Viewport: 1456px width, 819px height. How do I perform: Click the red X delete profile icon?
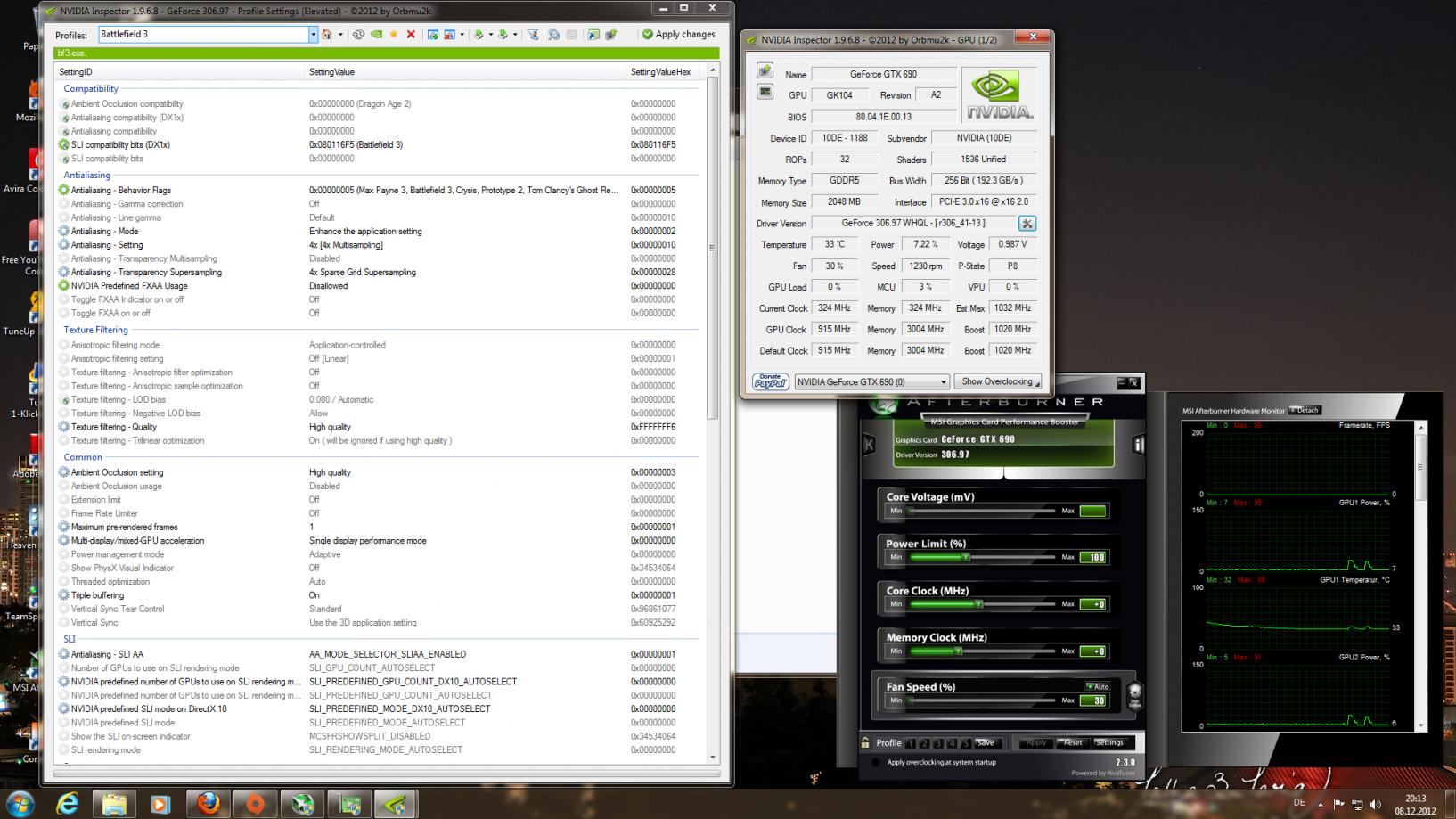pyautogui.click(x=411, y=35)
